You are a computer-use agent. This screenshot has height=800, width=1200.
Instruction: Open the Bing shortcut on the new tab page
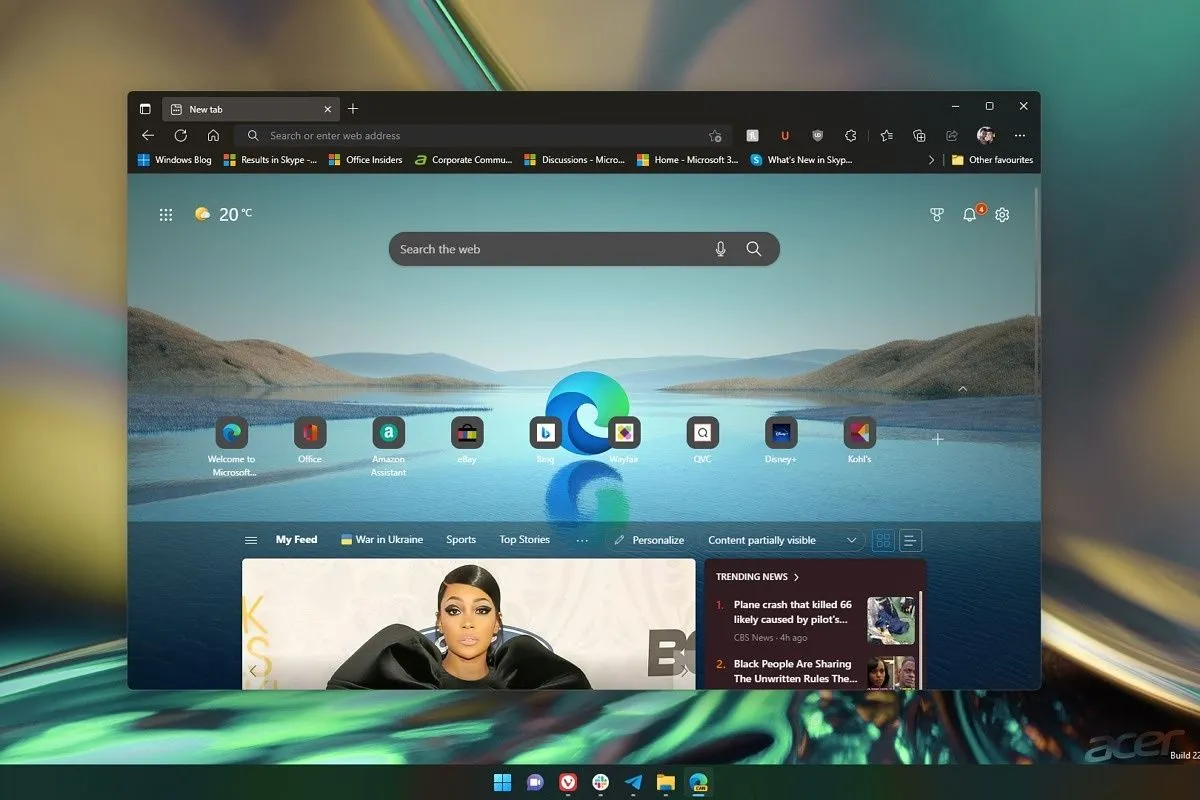(x=545, y=433)
